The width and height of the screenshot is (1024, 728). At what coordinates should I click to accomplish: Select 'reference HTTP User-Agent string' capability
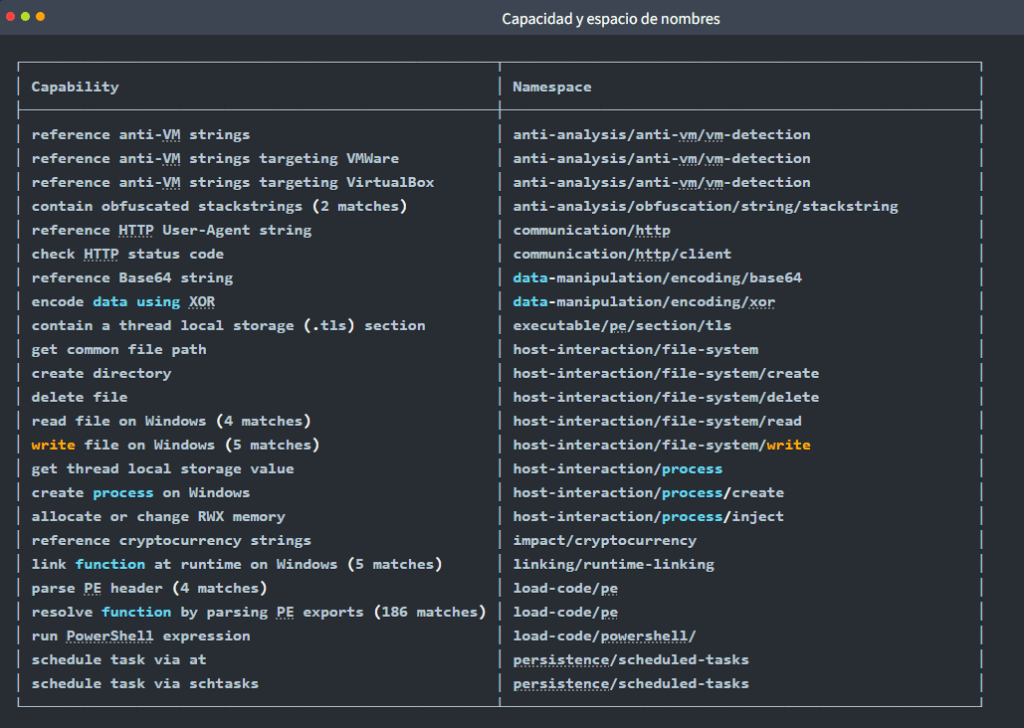[x=172, y=230]
